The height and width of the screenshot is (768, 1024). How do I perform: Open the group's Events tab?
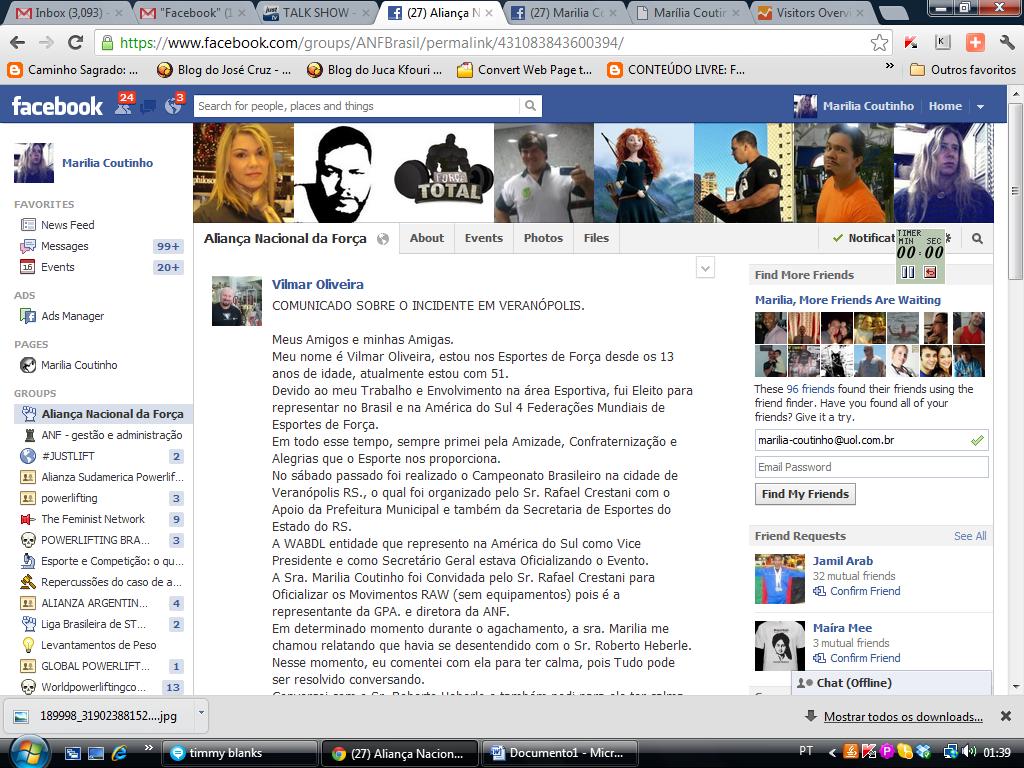[x=484, y=238]
